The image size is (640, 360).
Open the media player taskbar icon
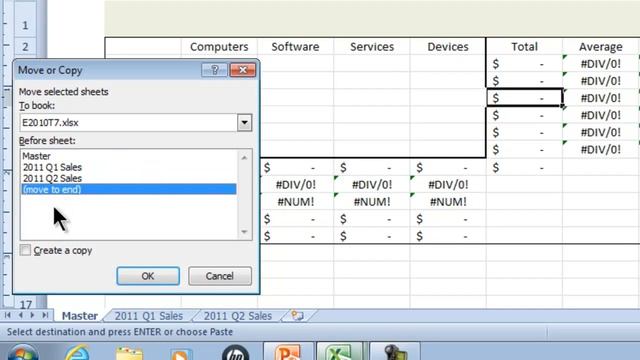point(181,353)
